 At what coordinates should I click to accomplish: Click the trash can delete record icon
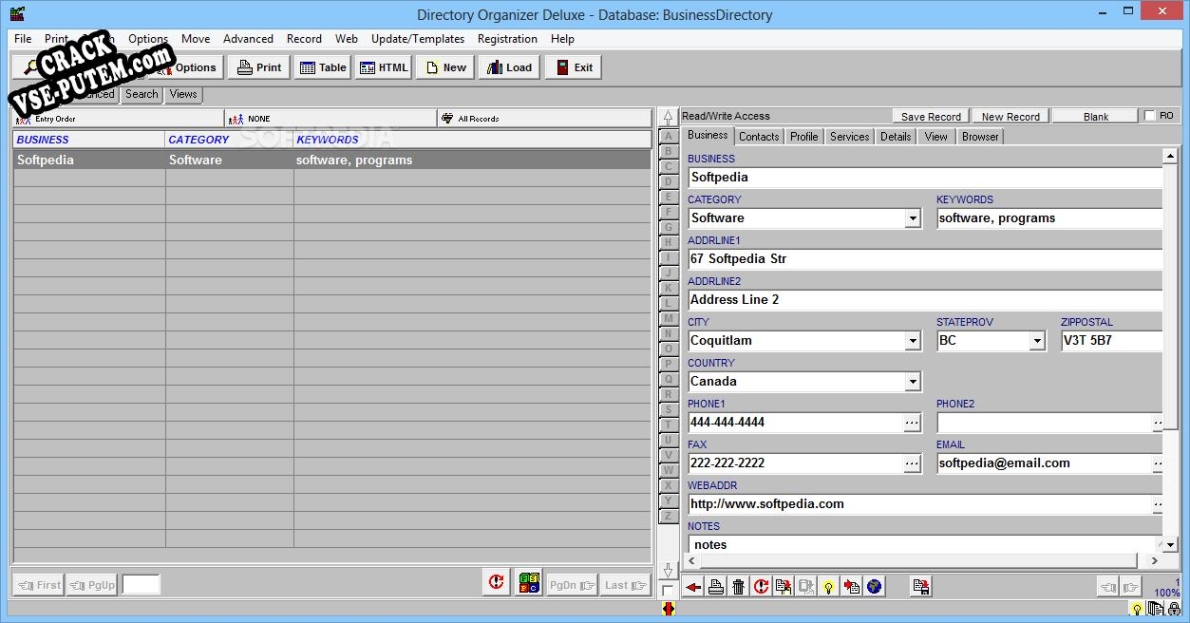[x=738, y=587]
